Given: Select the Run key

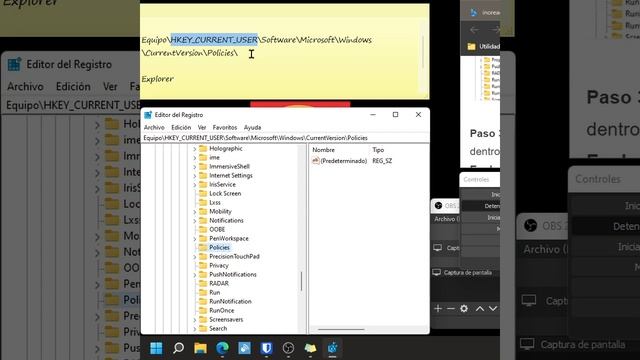Looking at the screenshot, I should point(215,292).
